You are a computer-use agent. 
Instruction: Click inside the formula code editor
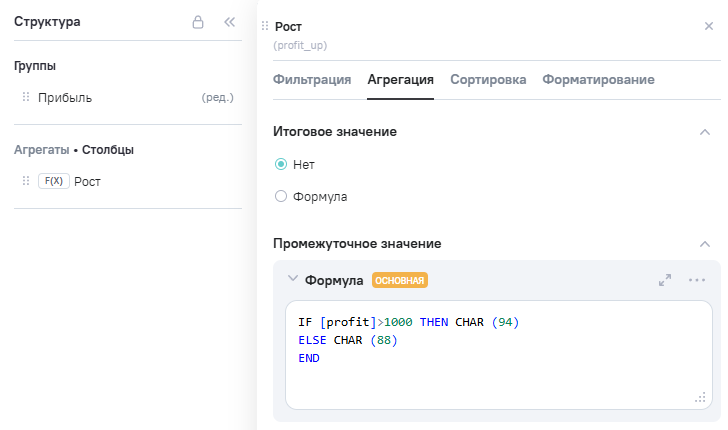(x=498, y=370)
